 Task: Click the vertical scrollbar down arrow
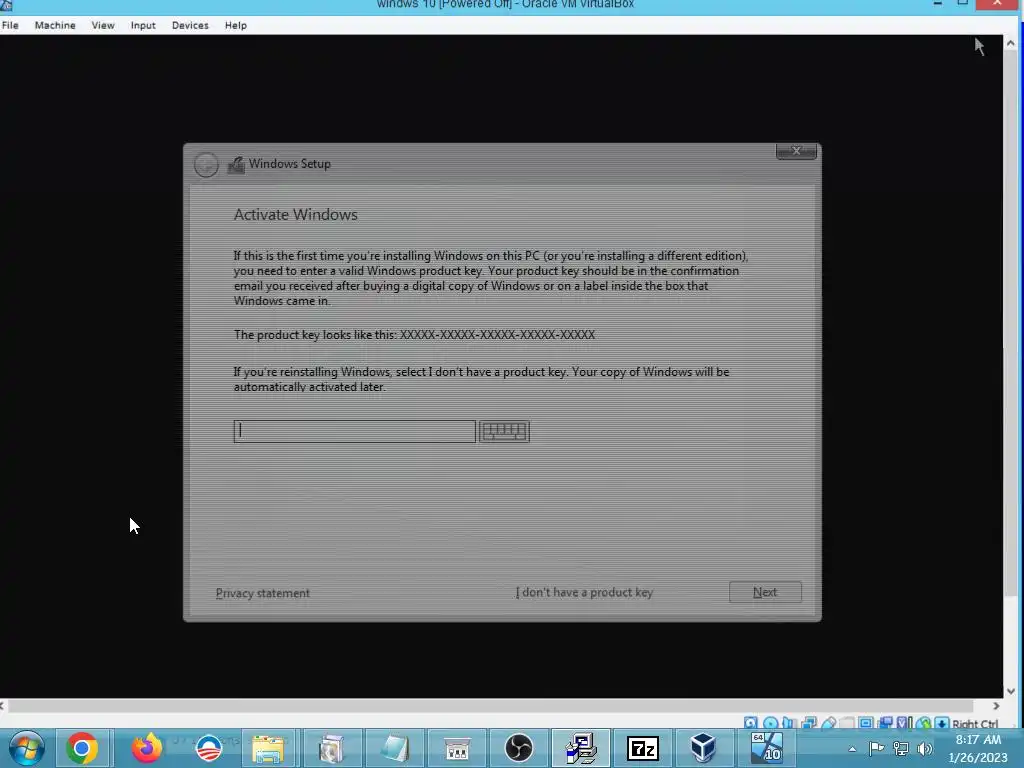[x=1010, y=691]
